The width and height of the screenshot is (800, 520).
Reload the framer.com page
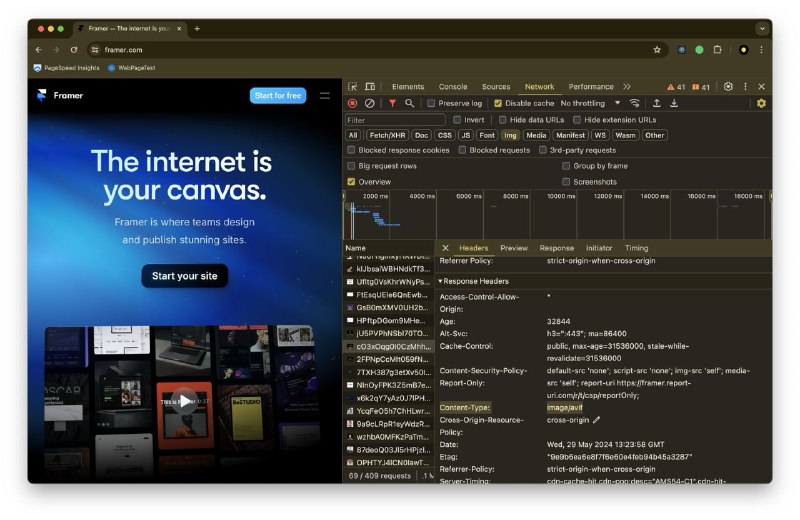[x=74, y=49]
